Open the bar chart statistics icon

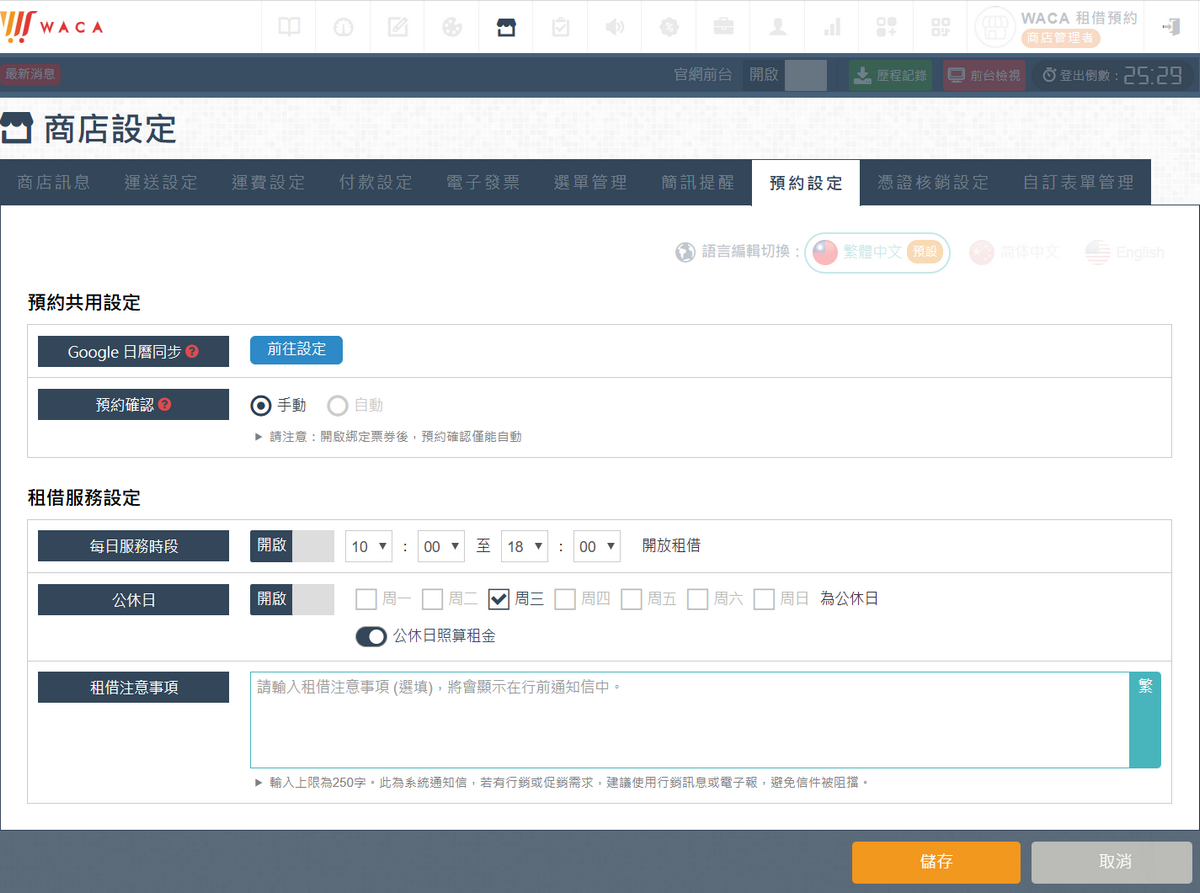coord(831,27)
